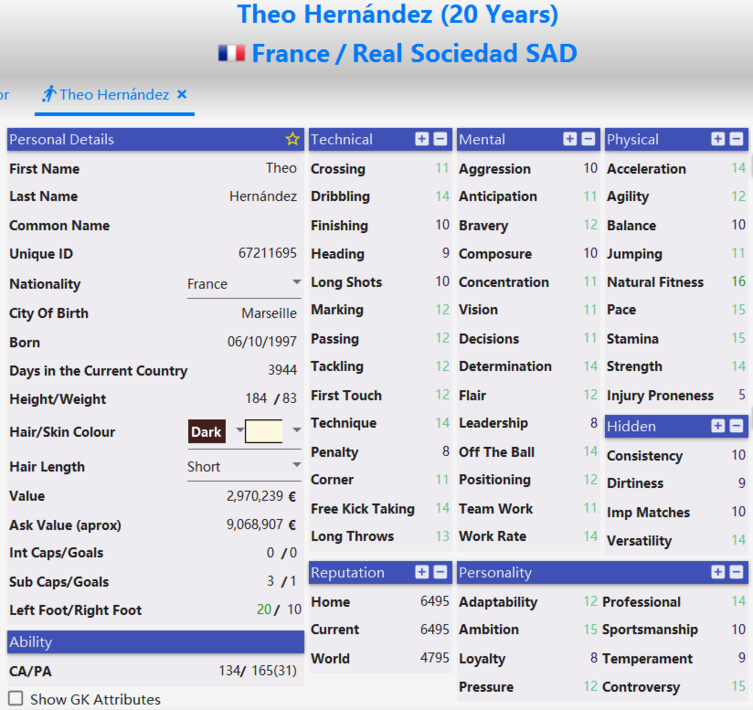This screenshot has height=710, width=753.
Task: Click the CA/PA value 134/ 165(31)
Action: pyautogui.click(x=257, y=671)
